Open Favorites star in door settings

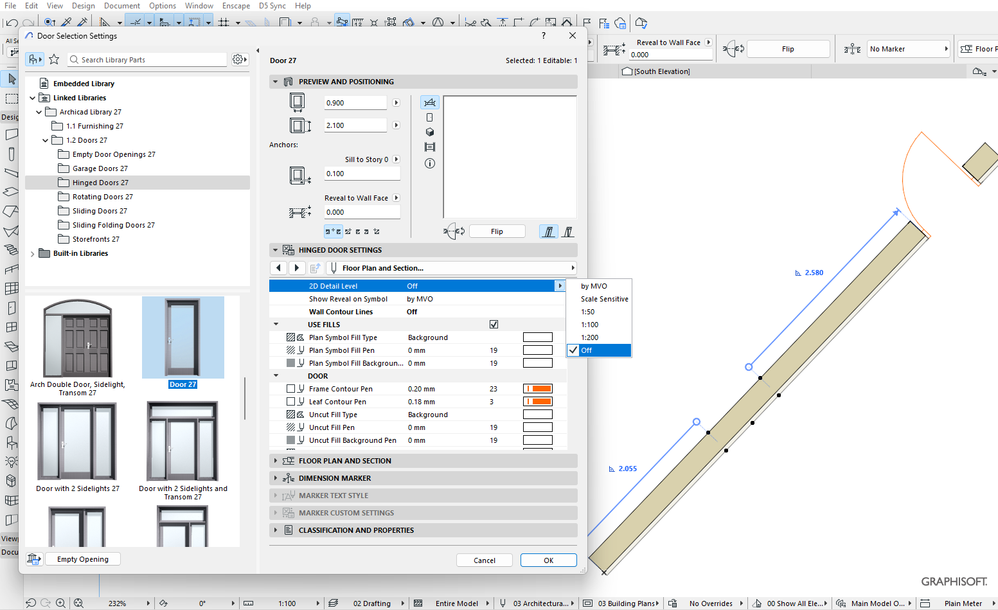coord(54,59)
